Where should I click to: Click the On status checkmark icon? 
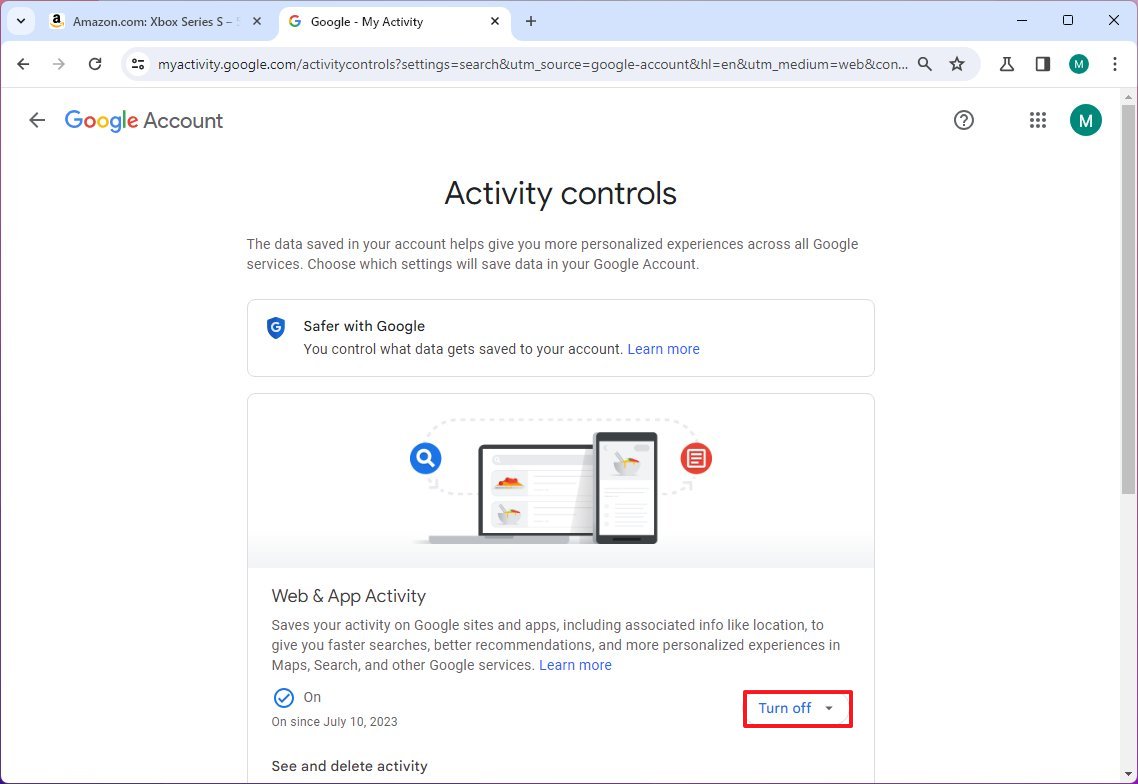[284, 698]
